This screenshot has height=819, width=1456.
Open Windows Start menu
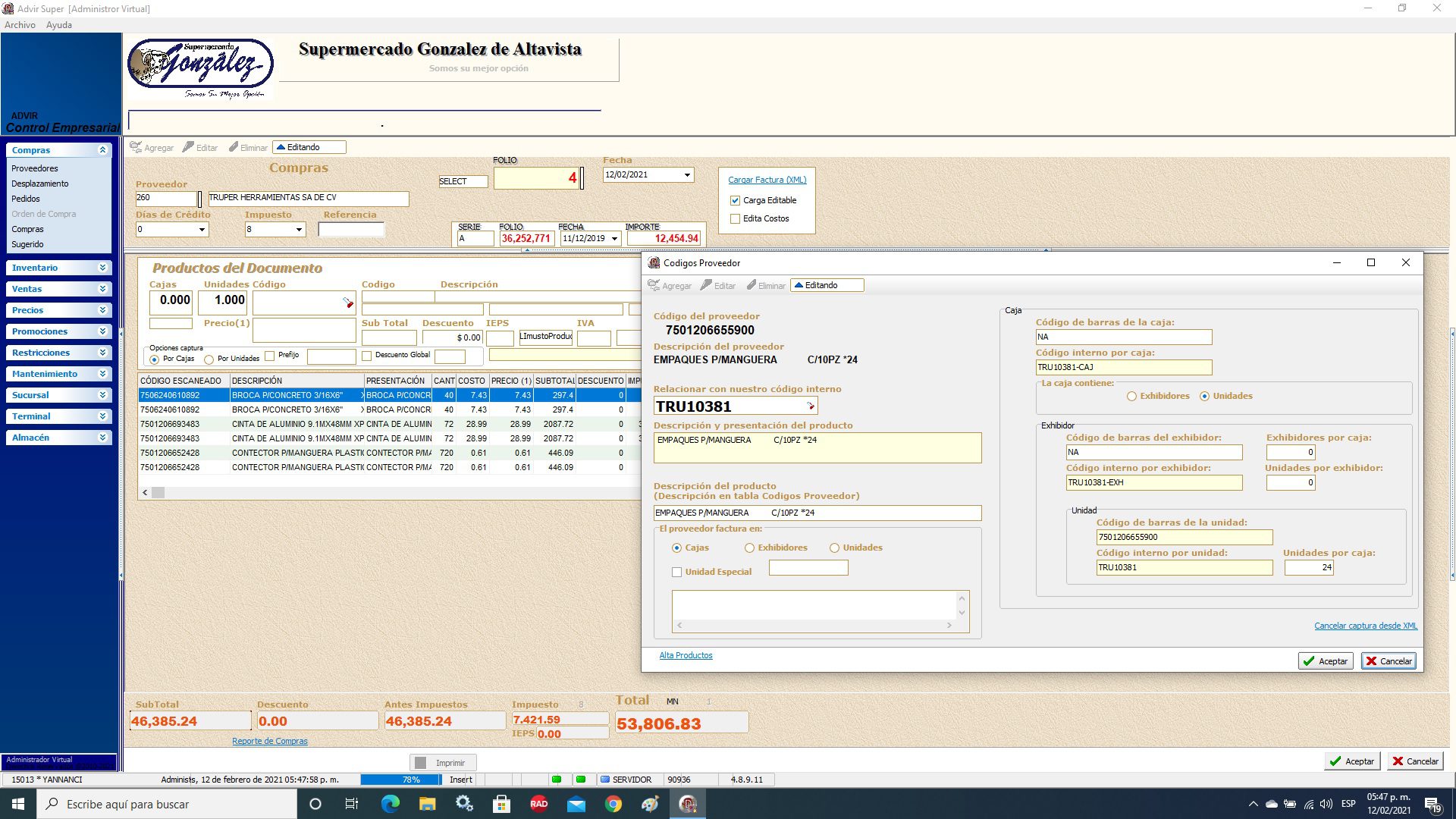(x=18, y=804)
